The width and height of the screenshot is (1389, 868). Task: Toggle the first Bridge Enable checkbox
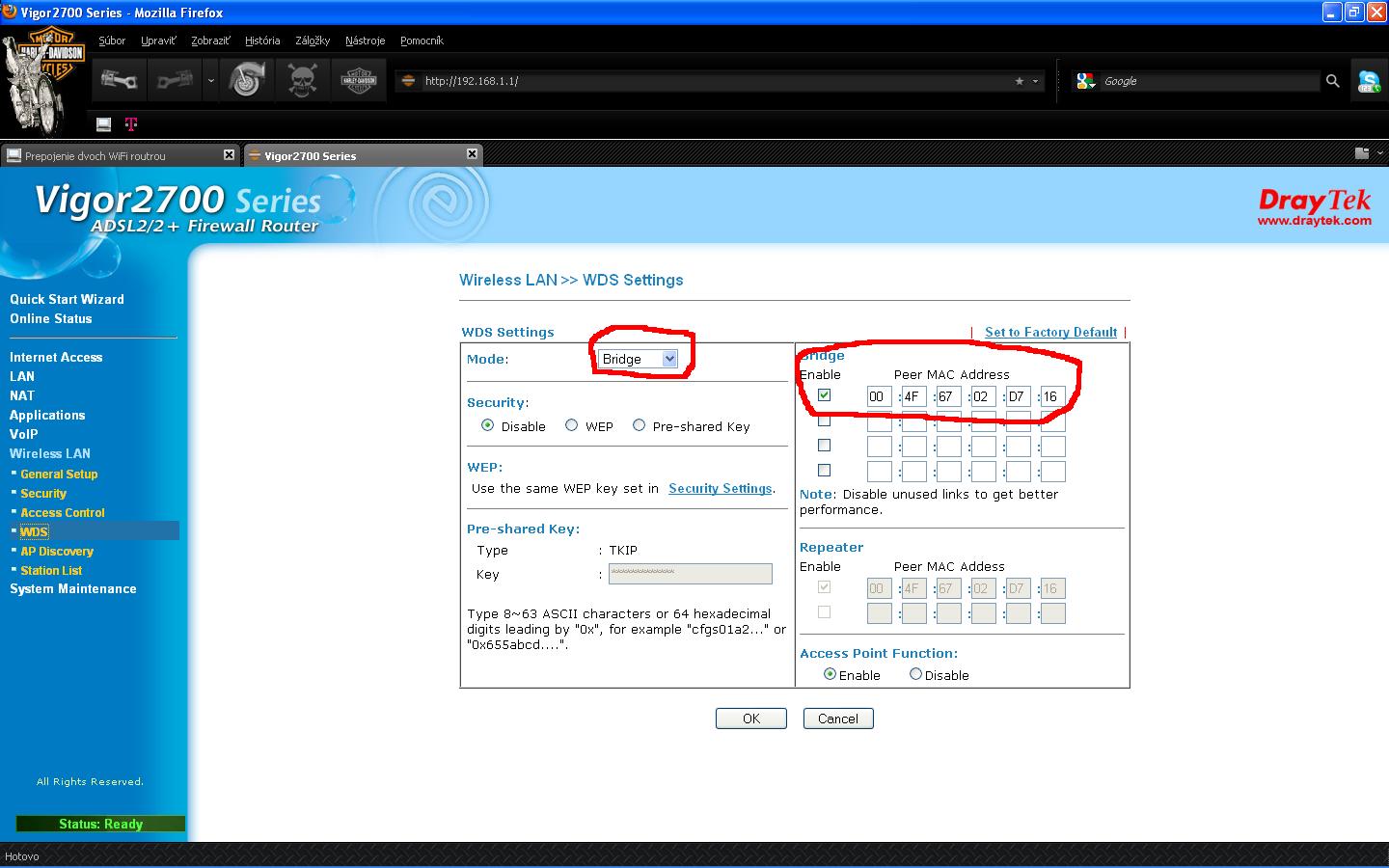(x=824, y=394)
